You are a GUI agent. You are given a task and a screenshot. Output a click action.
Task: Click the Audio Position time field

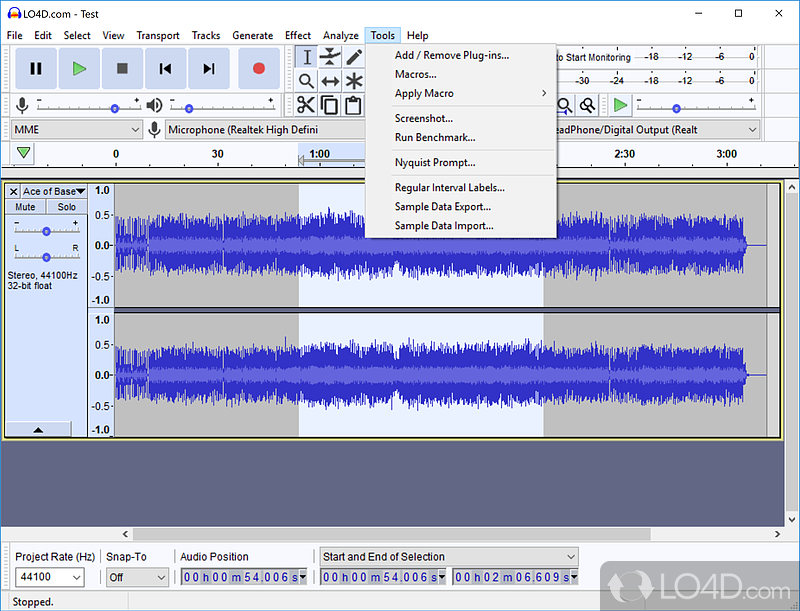(244, 577)
